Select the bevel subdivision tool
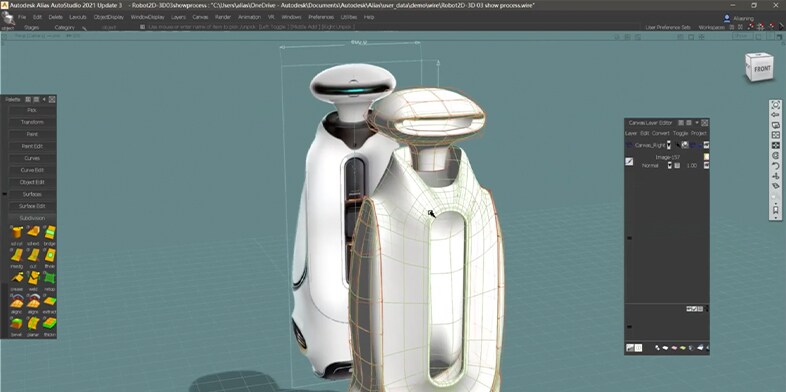This screenshot has height=392, width=786. (17, 323)
